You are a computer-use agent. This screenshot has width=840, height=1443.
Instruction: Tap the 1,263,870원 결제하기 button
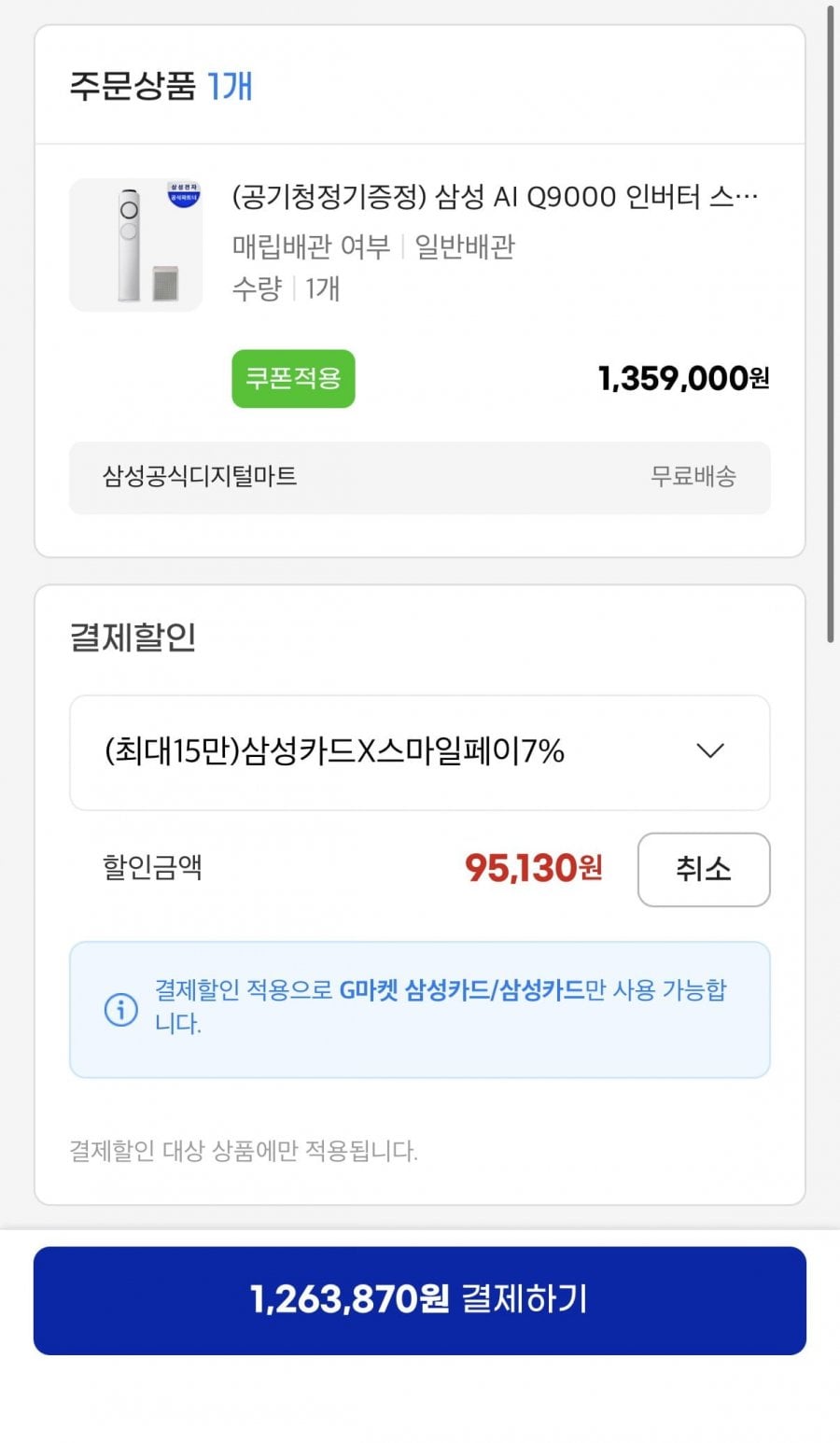tap(420, 1300)
